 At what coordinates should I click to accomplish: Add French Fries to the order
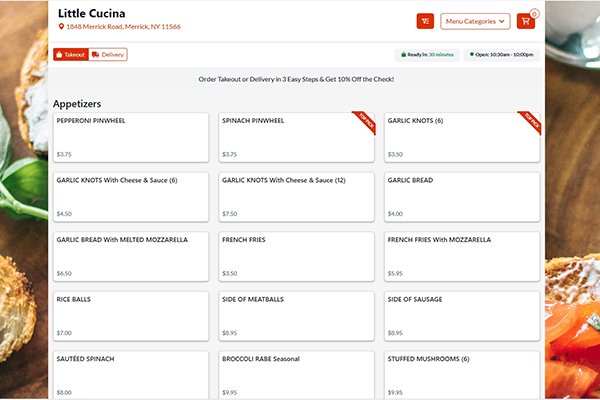pos(297,257)
